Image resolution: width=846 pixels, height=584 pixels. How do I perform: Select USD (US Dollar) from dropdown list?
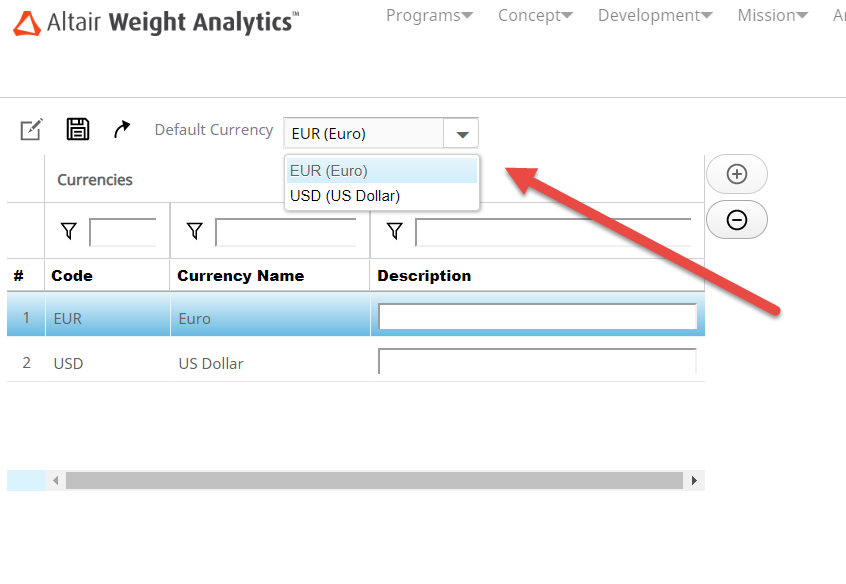345,196
